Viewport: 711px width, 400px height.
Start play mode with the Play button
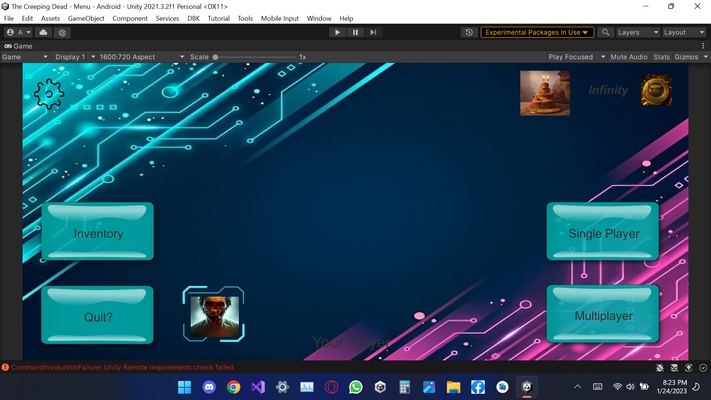tap(337, 32)
